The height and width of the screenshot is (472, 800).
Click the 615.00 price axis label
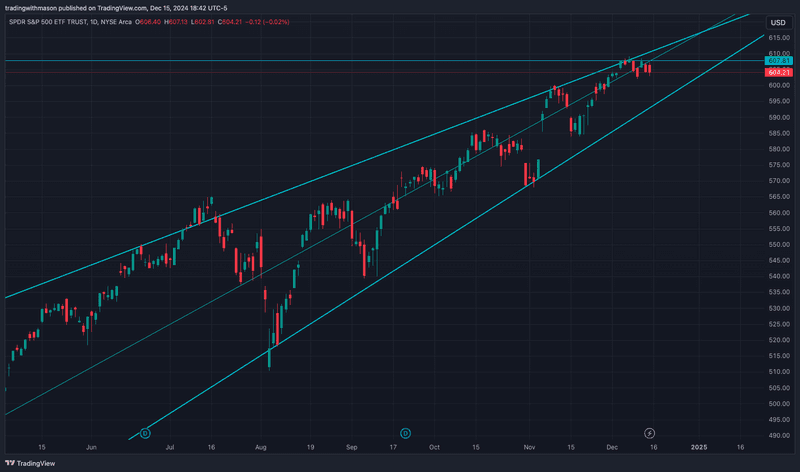tap(779, 38)
